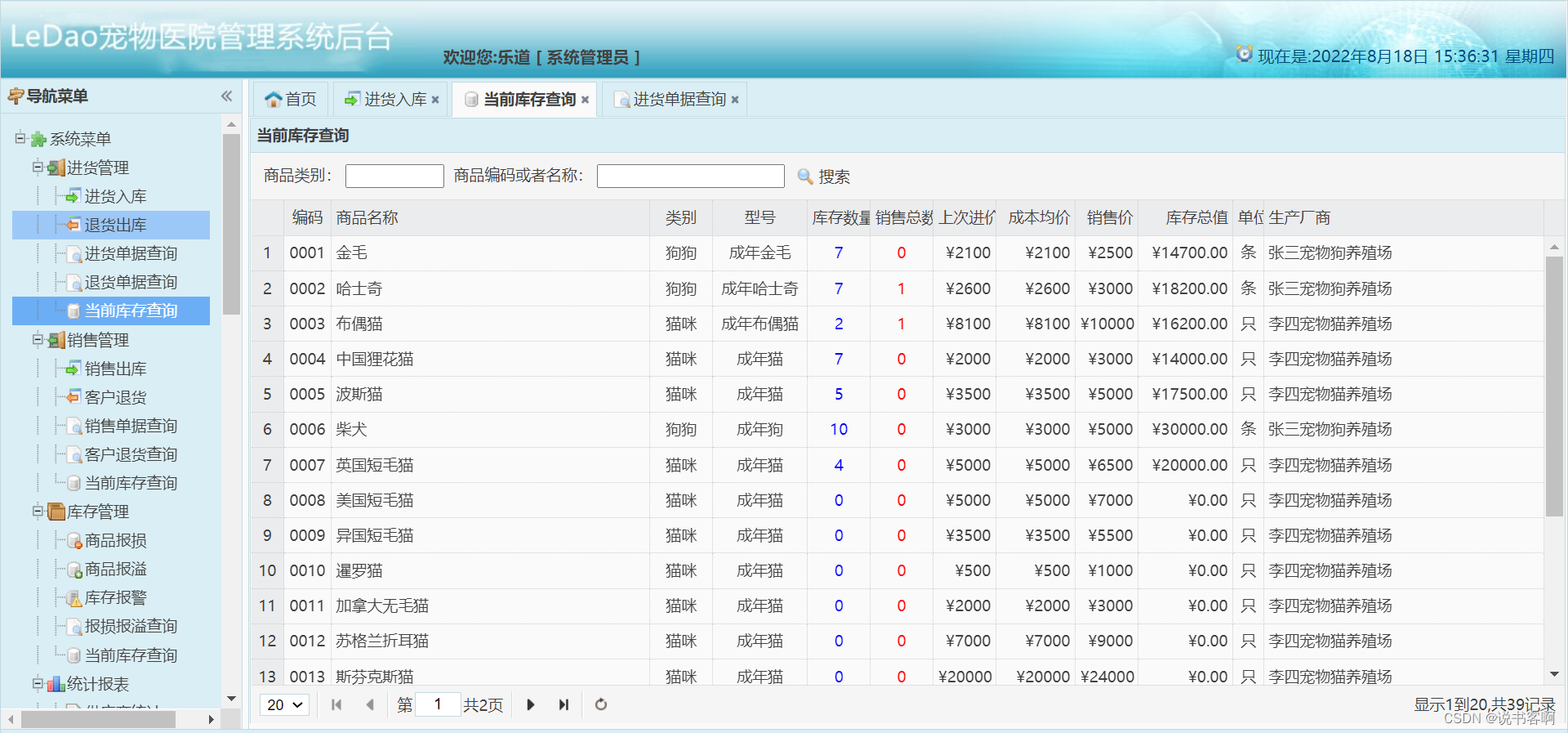Image resolution: width=1568 pixels, height=733 pixels.
Task: Click the 商品报溢 icon in tree
Action: click(x=73, y=569)
